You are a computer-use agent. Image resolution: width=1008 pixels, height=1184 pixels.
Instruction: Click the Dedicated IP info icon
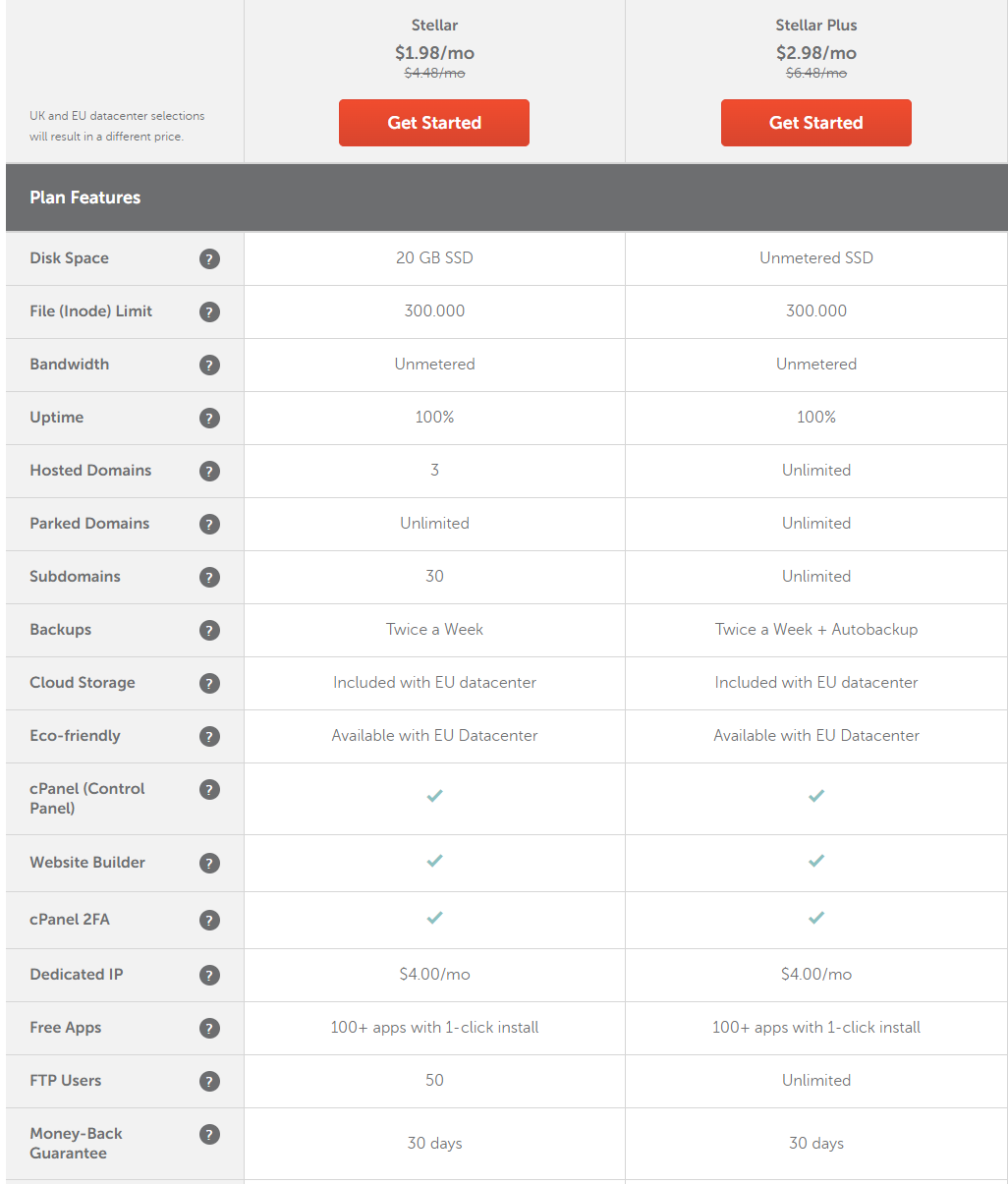209,976
